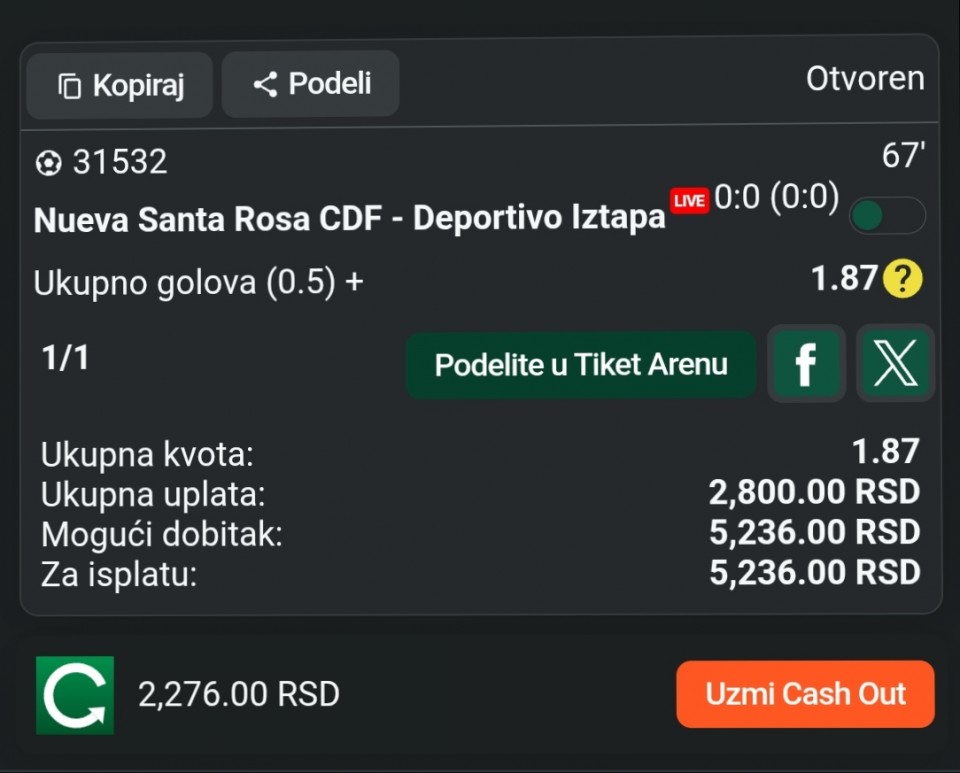Click the red LIVE badge
The image size is (960, 773).
[x=689, y=201]
